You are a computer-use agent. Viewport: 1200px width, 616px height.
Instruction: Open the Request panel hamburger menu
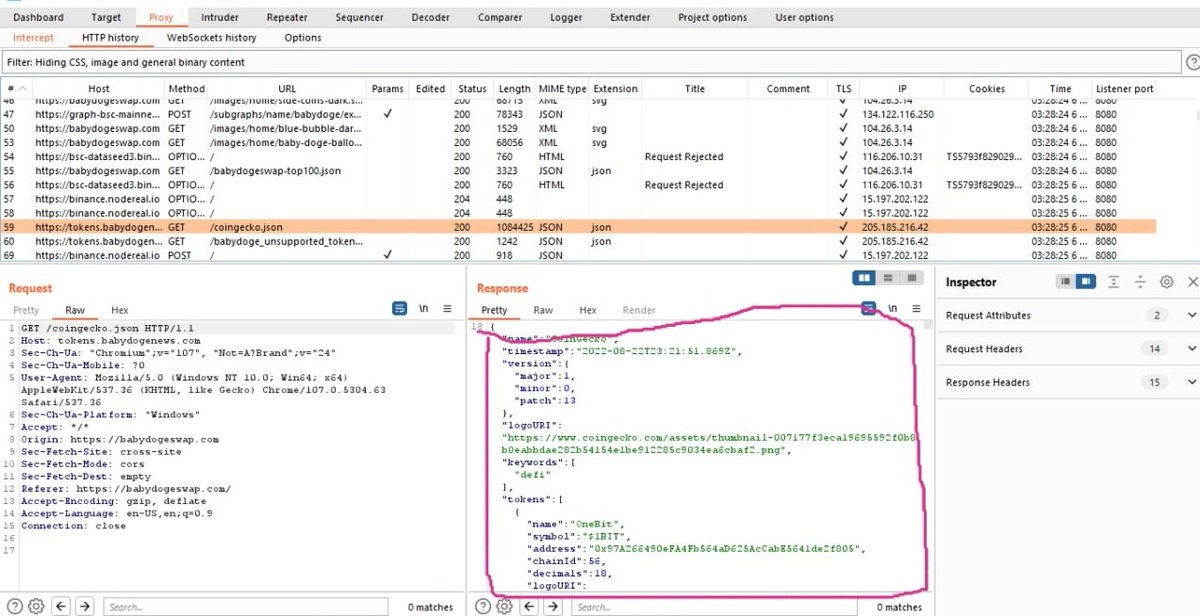(x=447, y=309)
